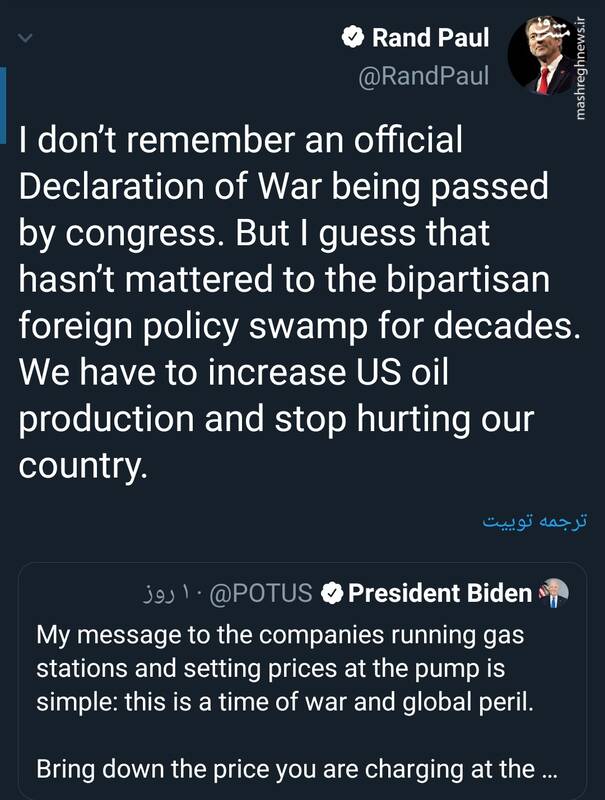The width and height of the screenshot is (605, 800).
Task: Click the quoted tweet's 10-day timestamp
Action: click(173, 594)
